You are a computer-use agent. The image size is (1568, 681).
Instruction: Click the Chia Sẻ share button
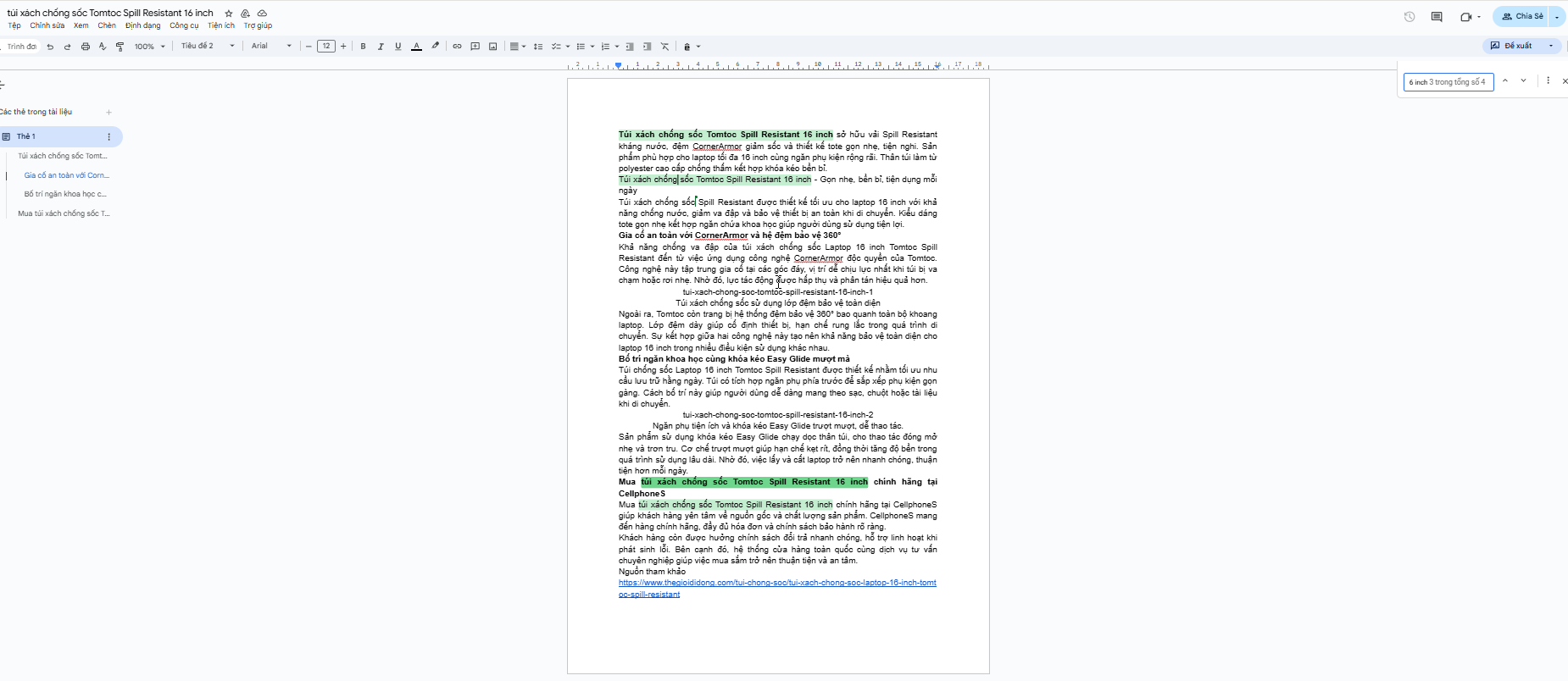[1521, 16]
